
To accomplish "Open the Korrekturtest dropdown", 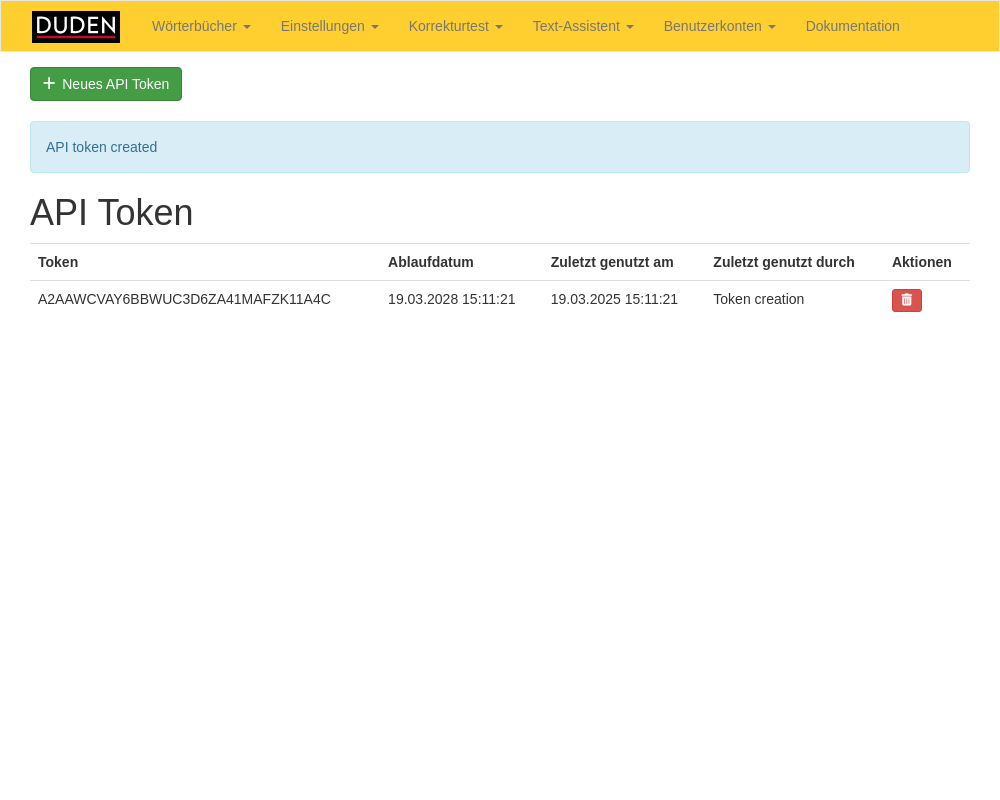I will click(x=455, y=26).
